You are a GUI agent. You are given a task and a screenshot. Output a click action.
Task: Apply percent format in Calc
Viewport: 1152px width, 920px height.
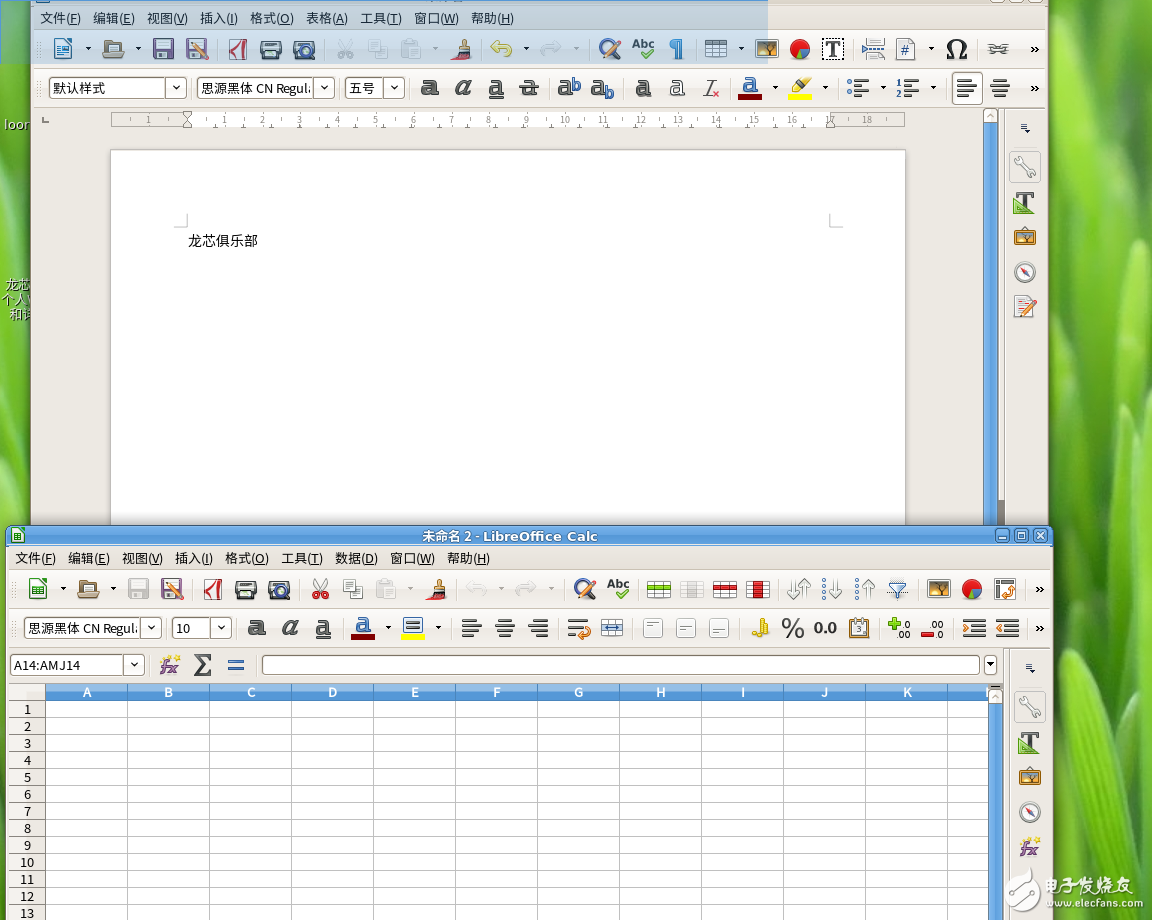[792, 628]
